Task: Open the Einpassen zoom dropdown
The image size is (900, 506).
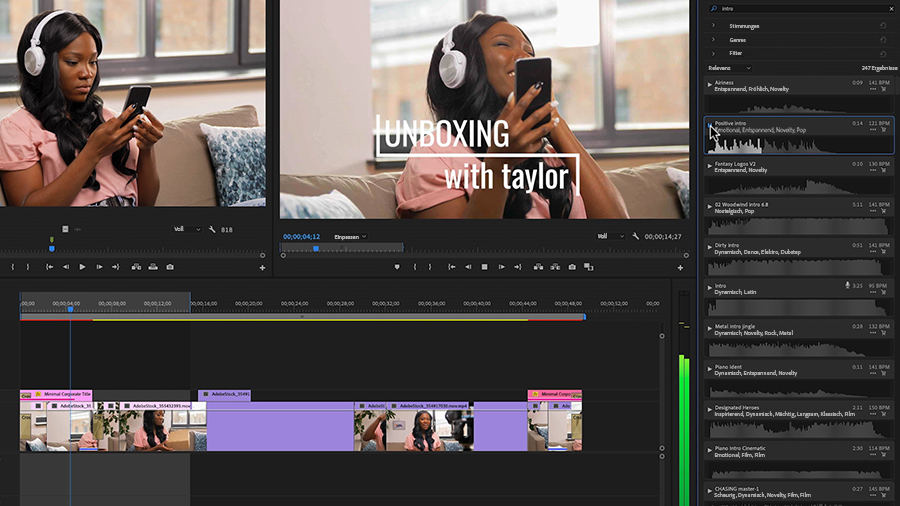Action: 350,236
